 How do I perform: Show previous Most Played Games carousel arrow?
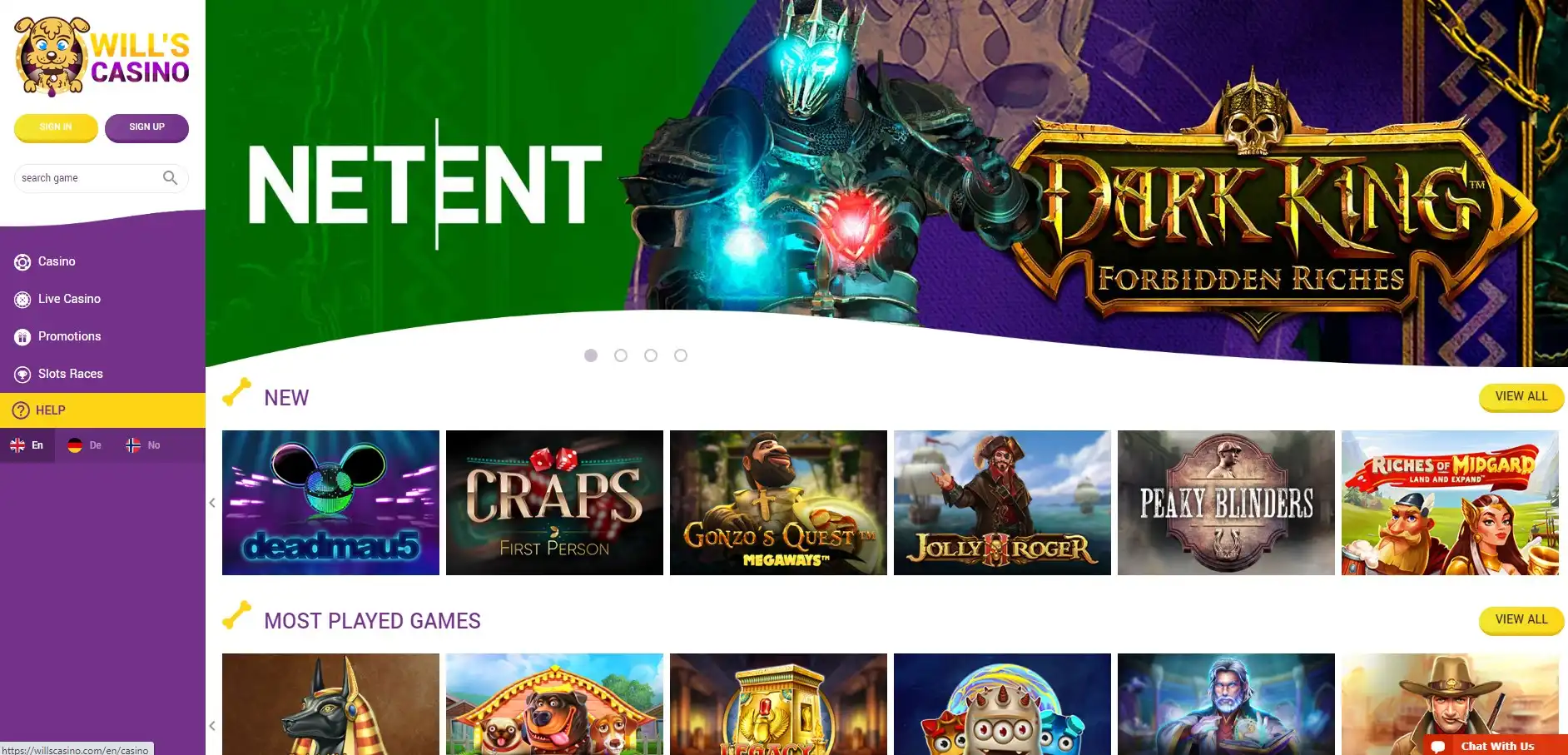(x=212, y=726)
